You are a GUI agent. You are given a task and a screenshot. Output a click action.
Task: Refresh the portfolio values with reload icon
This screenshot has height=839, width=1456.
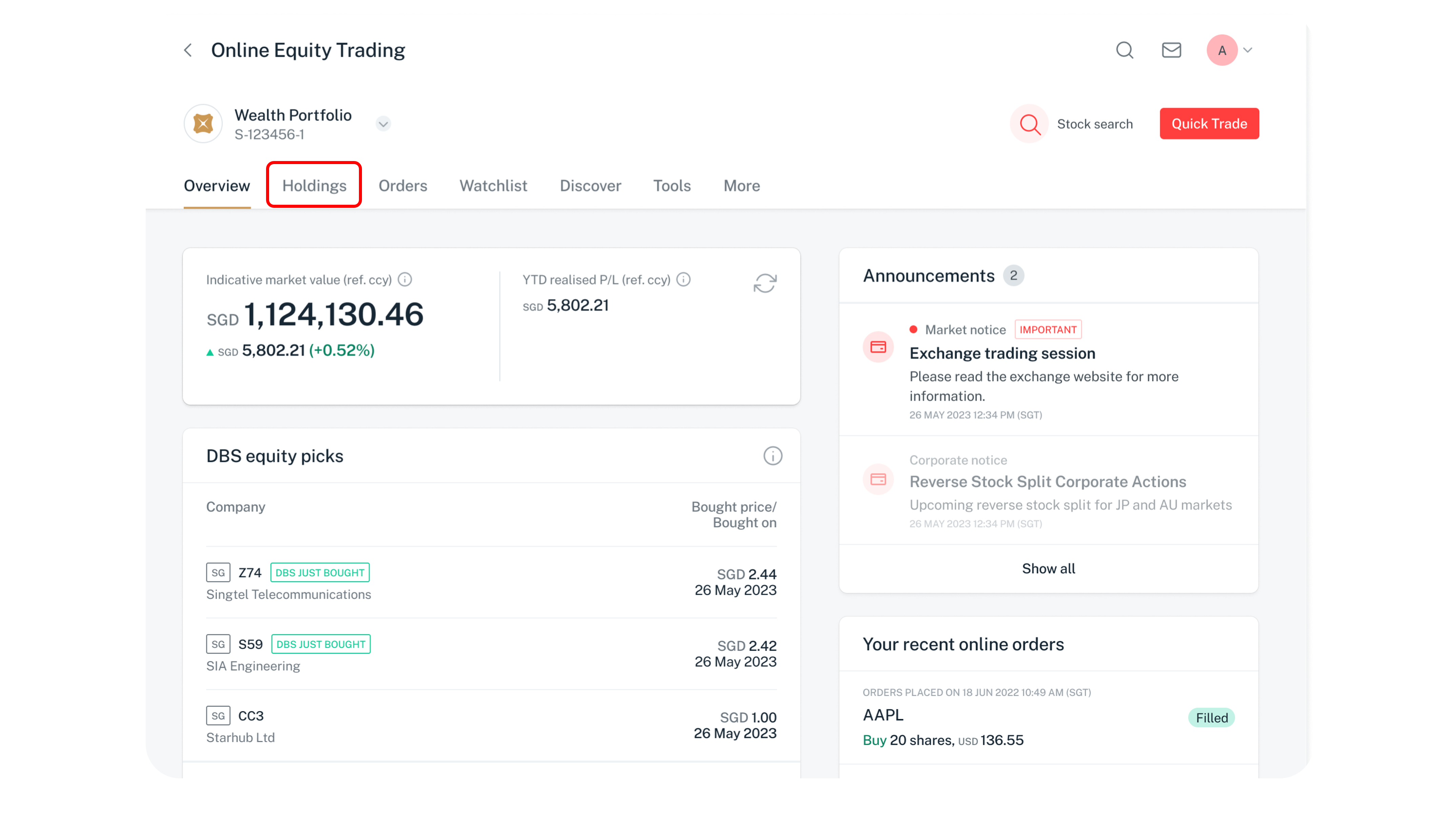coord(765,283)
